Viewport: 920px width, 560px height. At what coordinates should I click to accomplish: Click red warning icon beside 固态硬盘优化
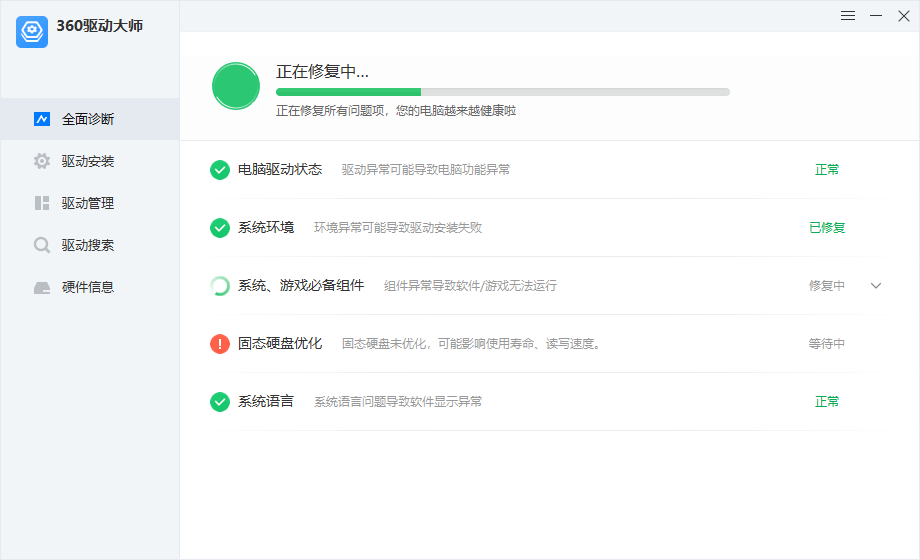(220, 343)
